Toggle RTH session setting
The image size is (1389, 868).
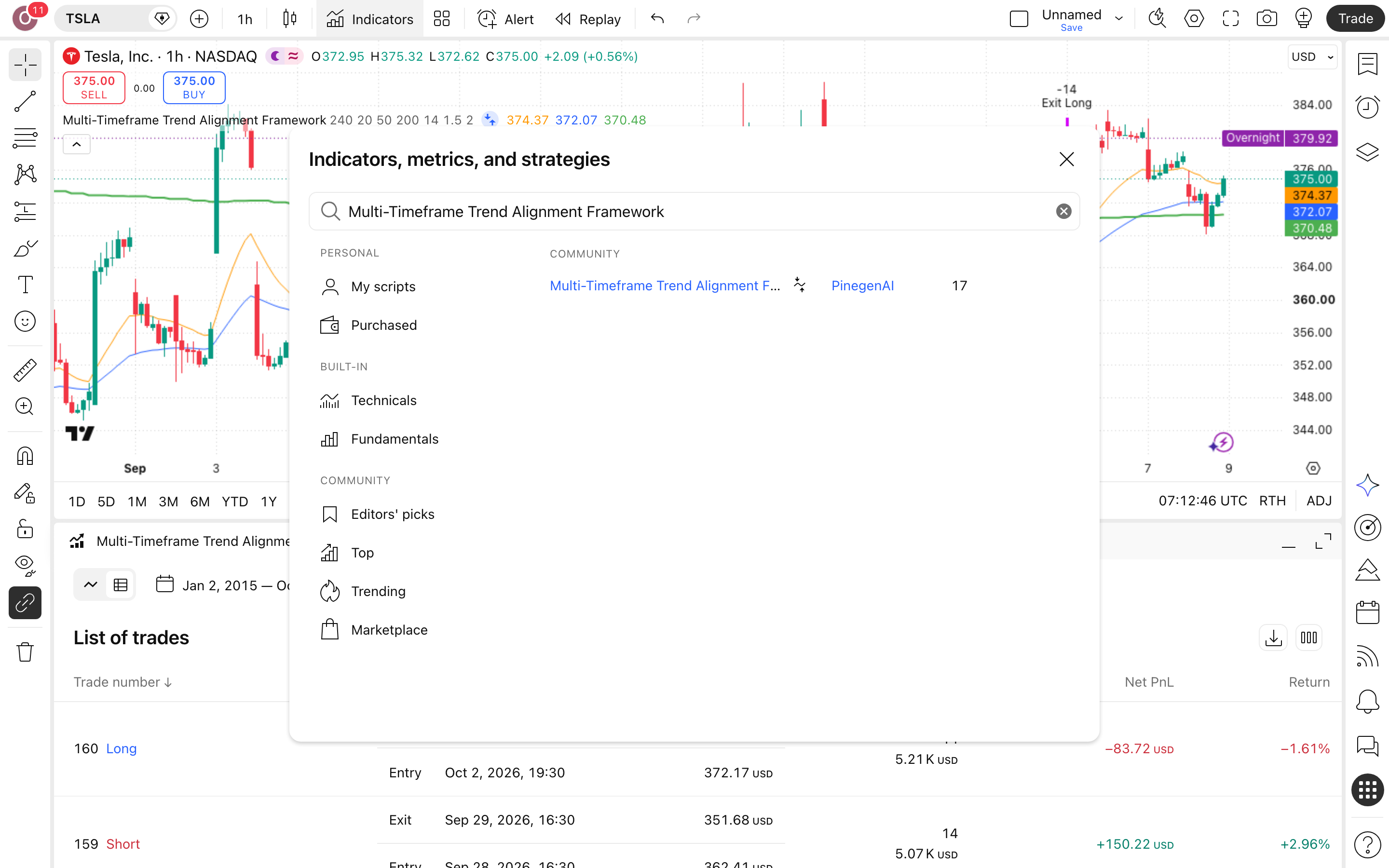pyautogui.click(x=1272, y=501)
